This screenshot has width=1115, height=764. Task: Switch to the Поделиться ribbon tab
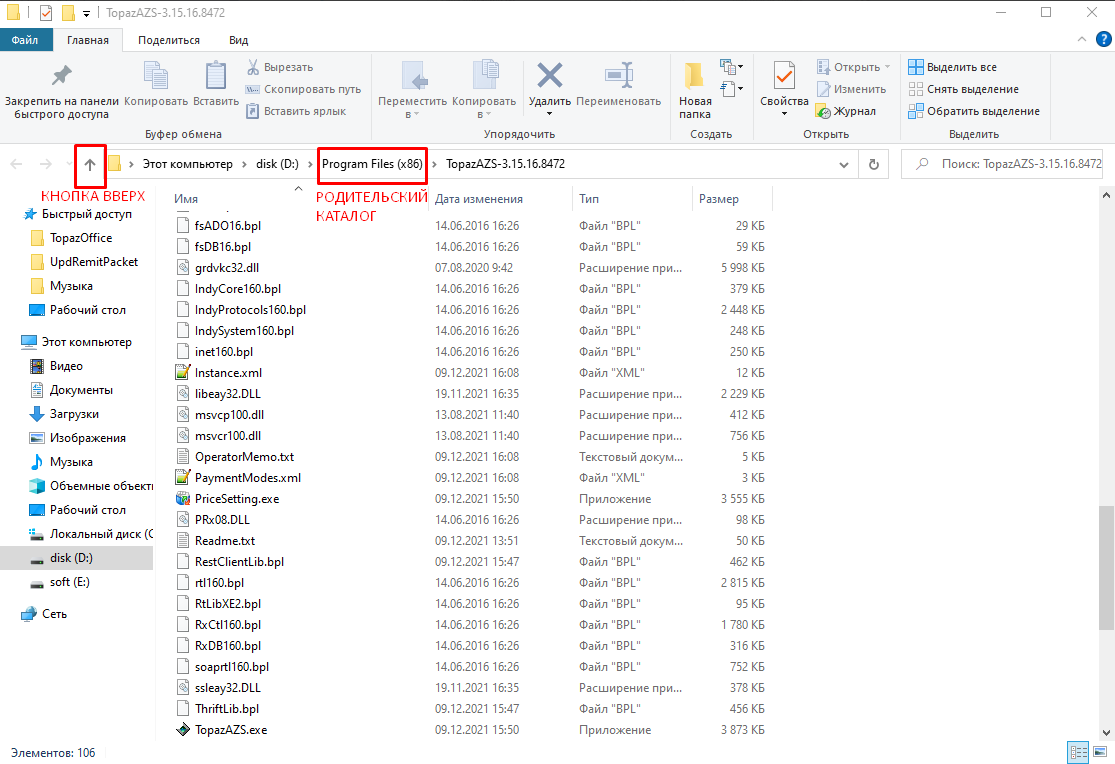pos(169,40)
